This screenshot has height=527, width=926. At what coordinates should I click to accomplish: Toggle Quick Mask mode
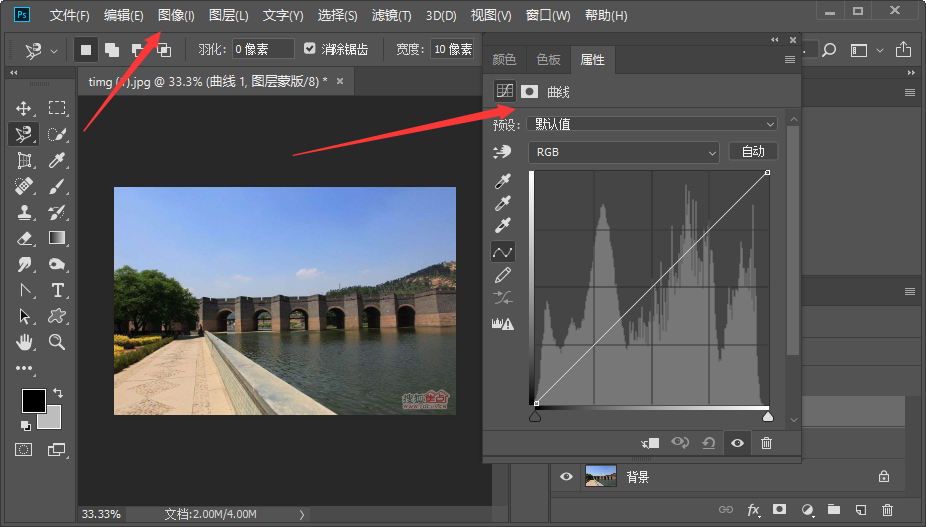coord(24,450)
